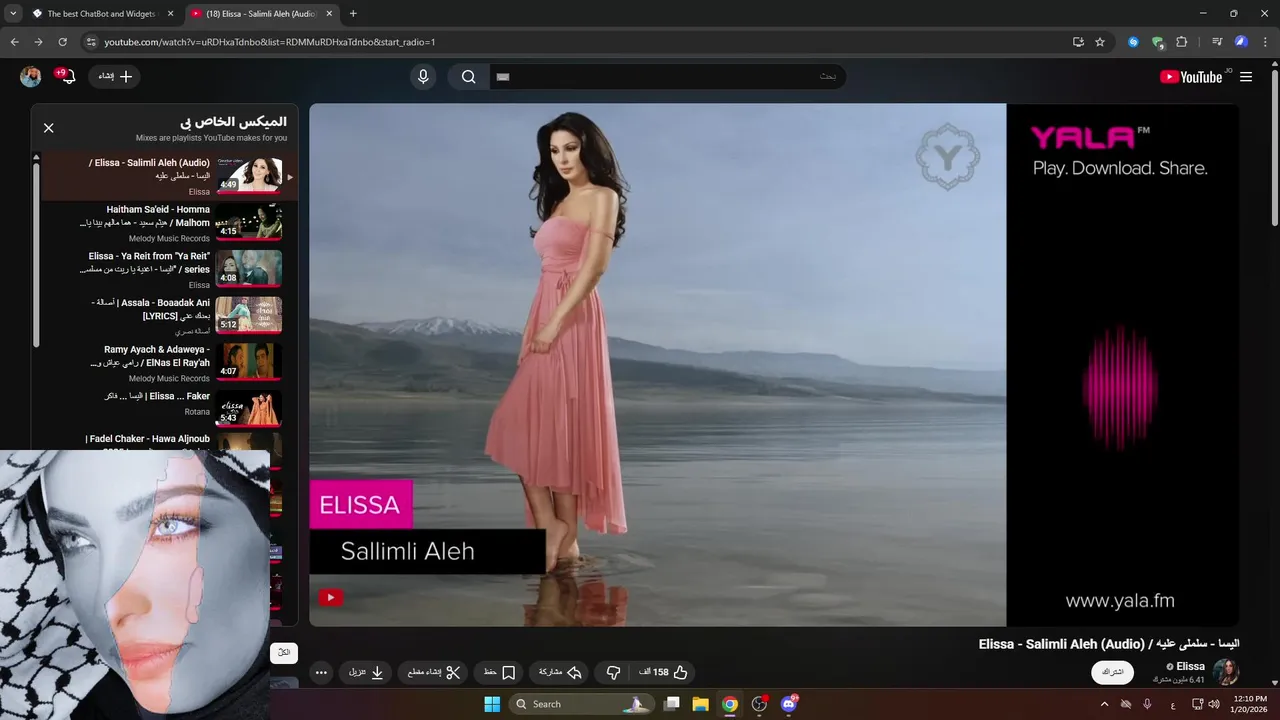1280x720 pixels.
Task: Open the hamburger guide menu
Action: (x=1246, y=77)
